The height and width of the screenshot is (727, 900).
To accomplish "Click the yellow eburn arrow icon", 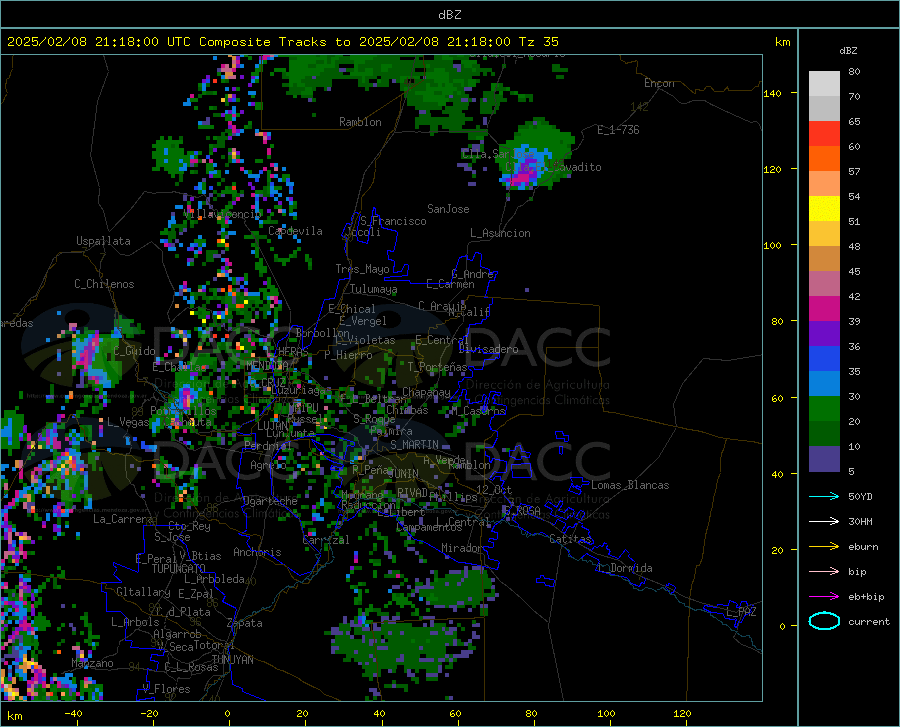I will click(x=824, y=546).
